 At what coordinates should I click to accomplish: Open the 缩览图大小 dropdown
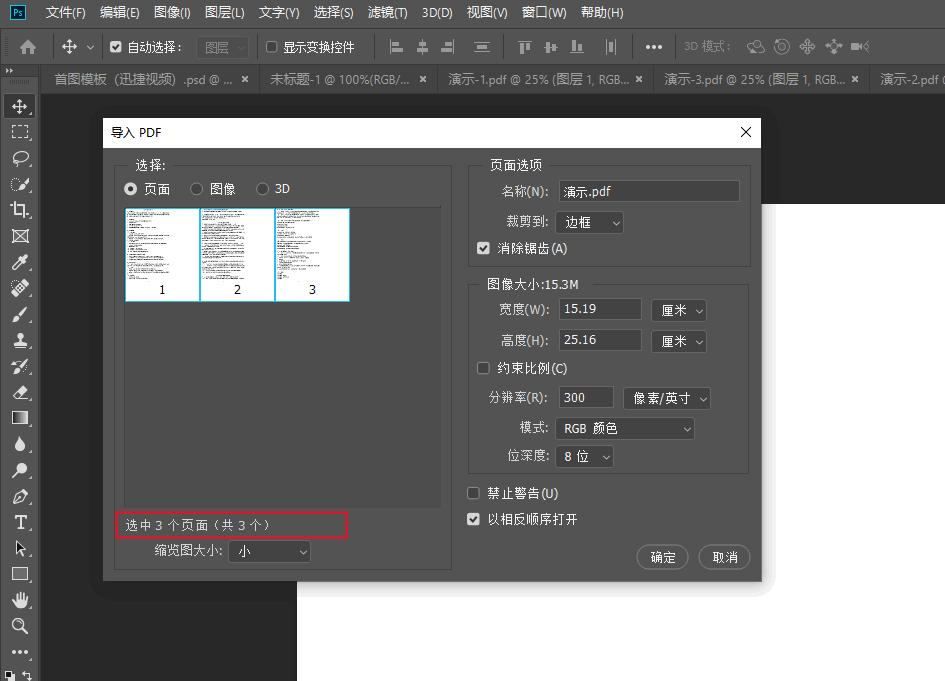pos(270,551)
